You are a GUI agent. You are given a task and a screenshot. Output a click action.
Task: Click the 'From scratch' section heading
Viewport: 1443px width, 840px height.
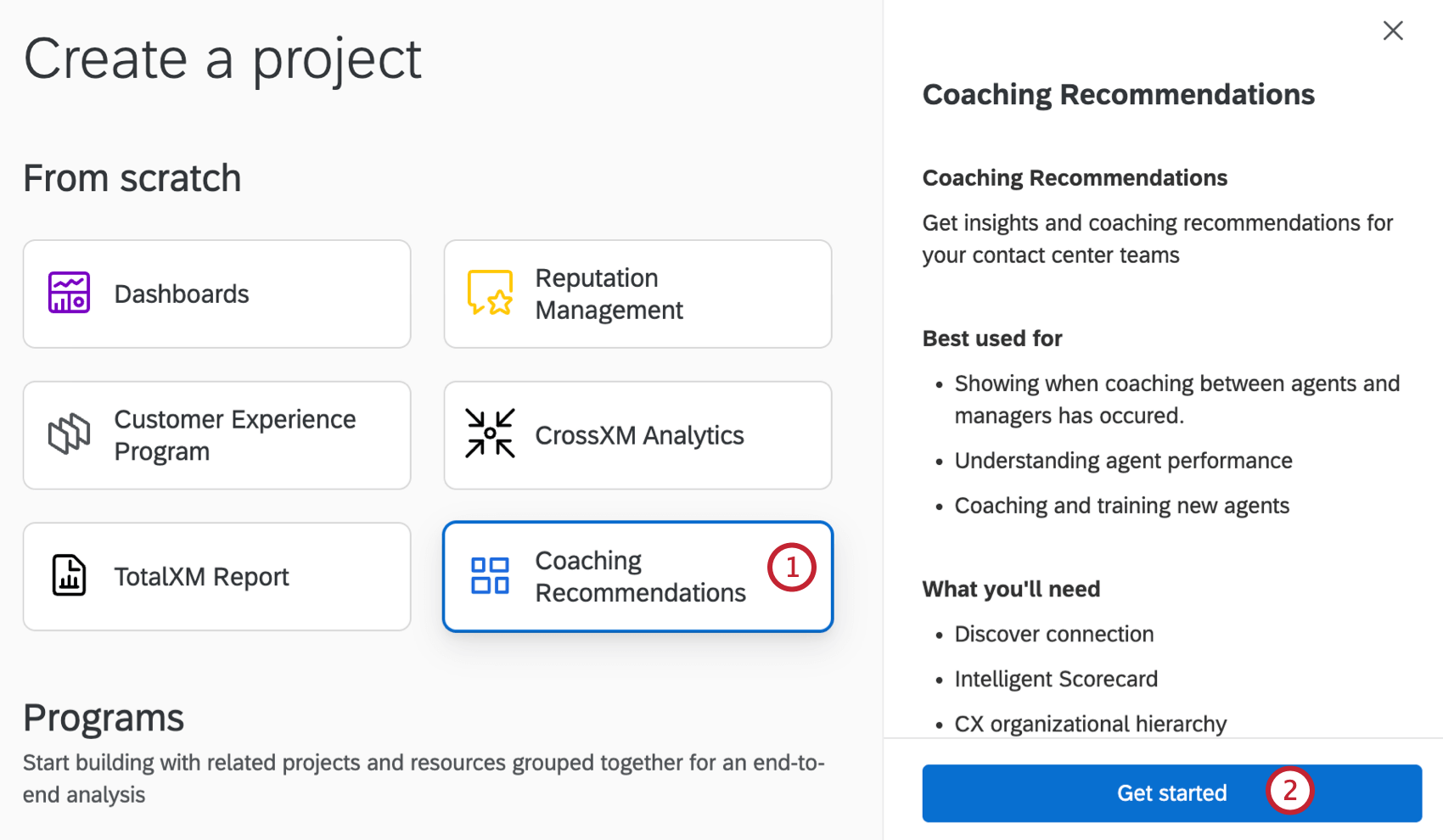point(132,177)
